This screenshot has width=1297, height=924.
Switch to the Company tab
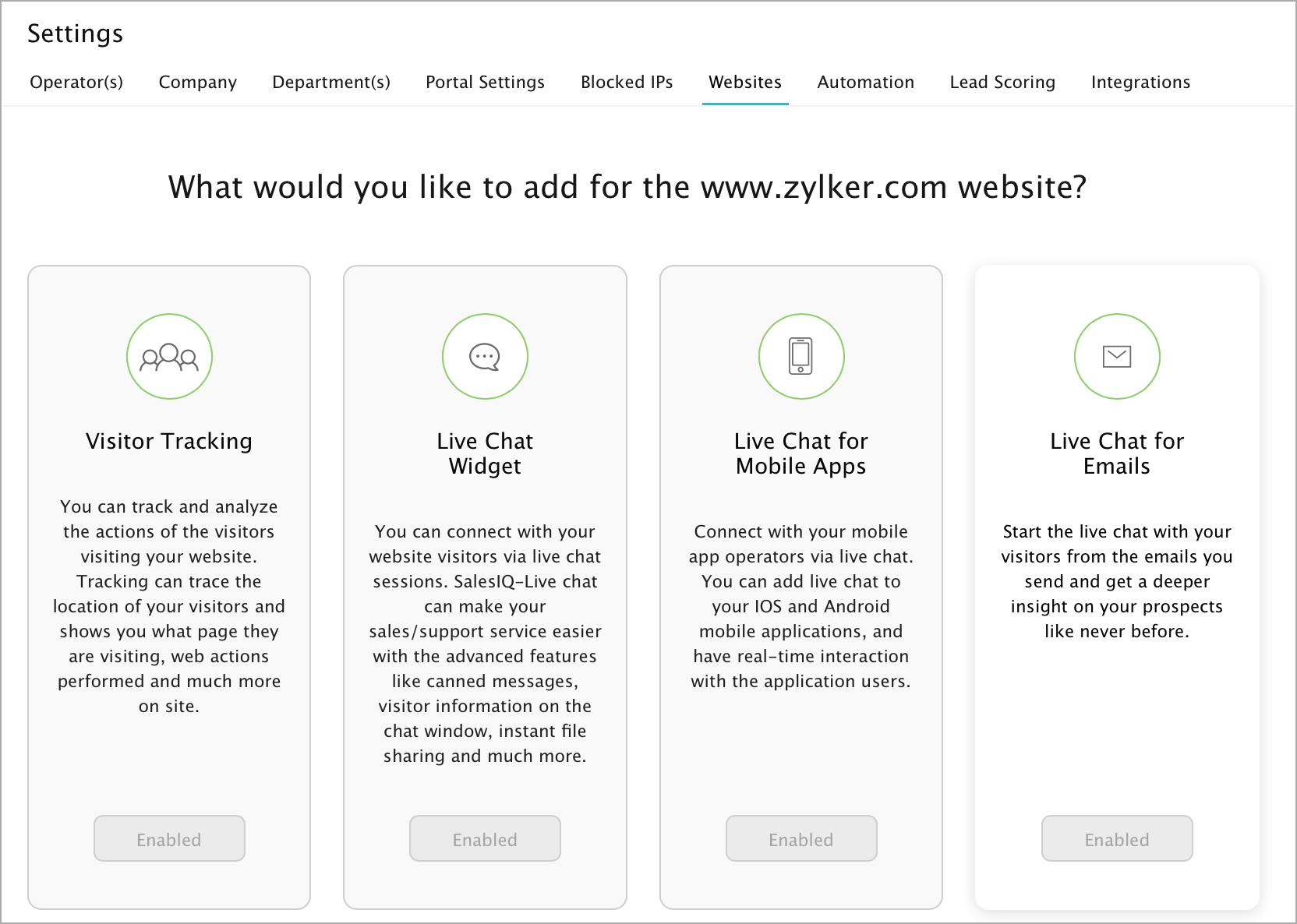[x=198, y=83]
